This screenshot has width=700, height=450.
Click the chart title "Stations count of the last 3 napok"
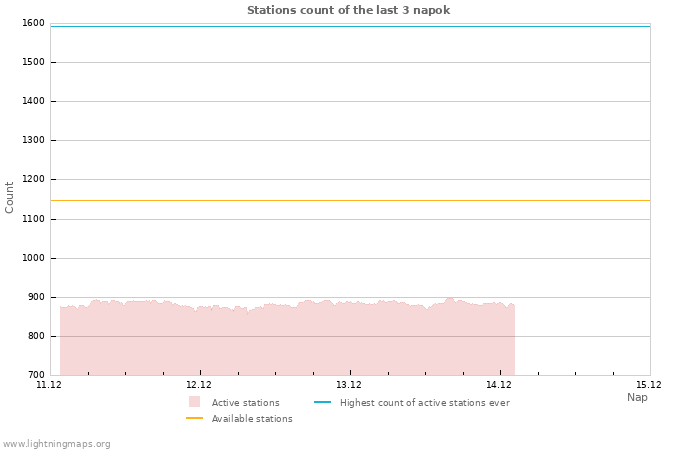tap(348, 10)
